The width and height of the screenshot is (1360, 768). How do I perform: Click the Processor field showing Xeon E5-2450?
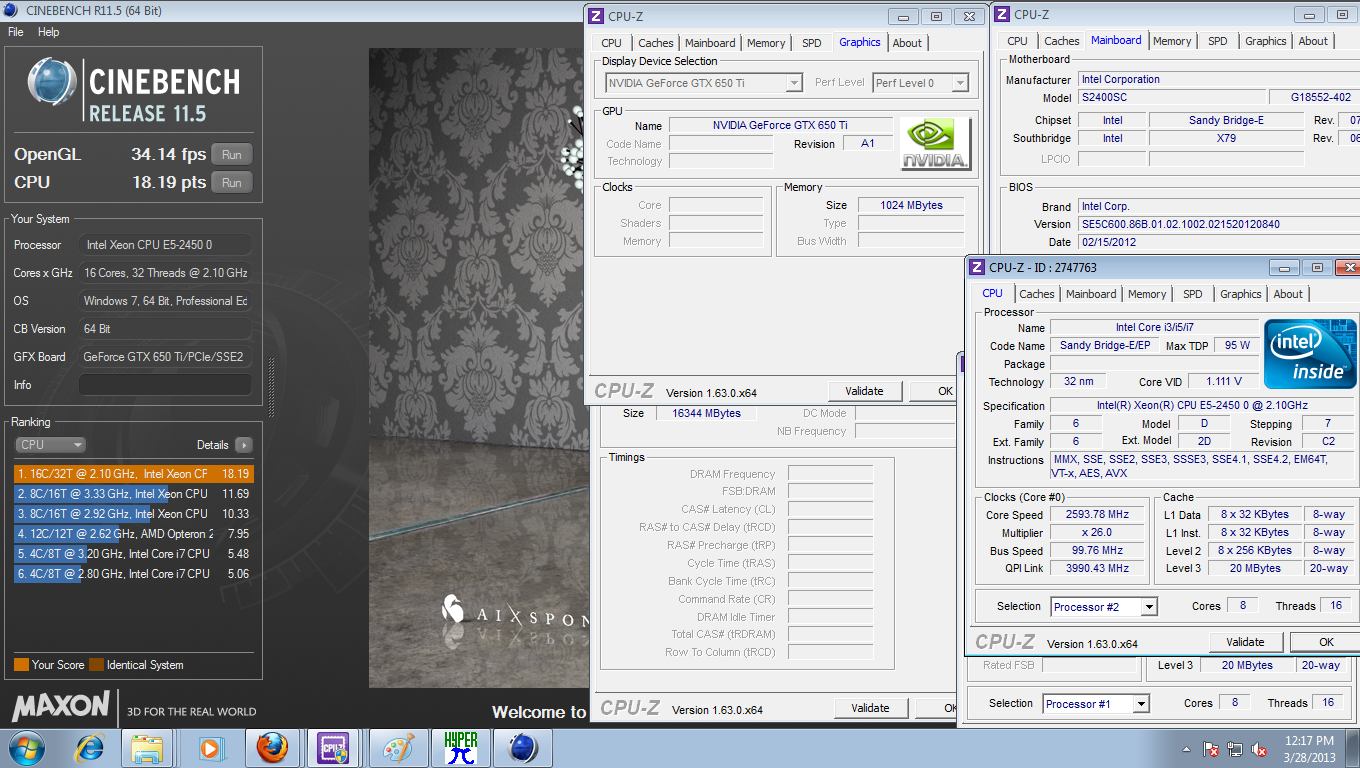166,245
